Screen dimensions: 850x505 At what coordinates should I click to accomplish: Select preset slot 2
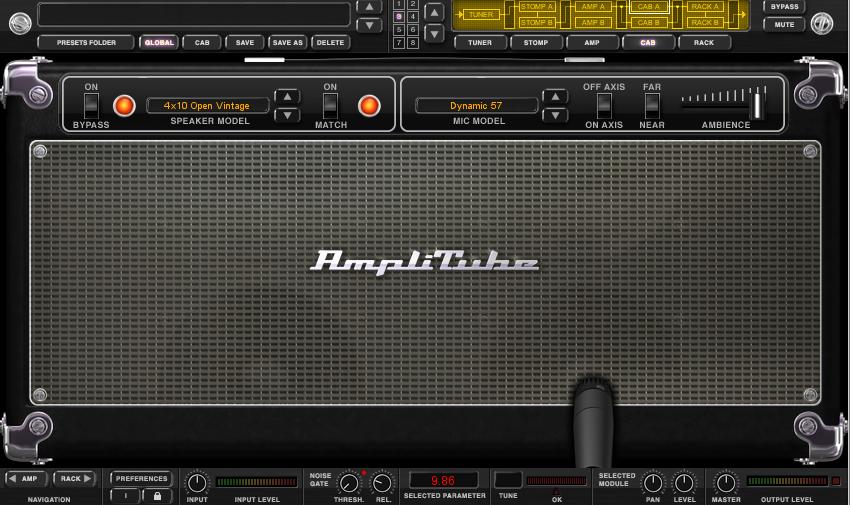(413, 4)
